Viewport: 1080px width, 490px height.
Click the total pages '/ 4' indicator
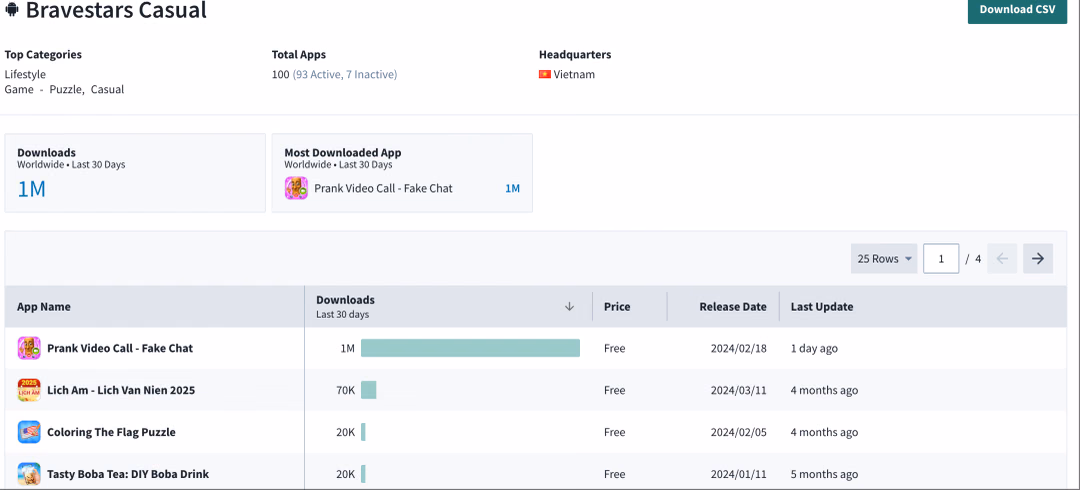pos(973,258)
